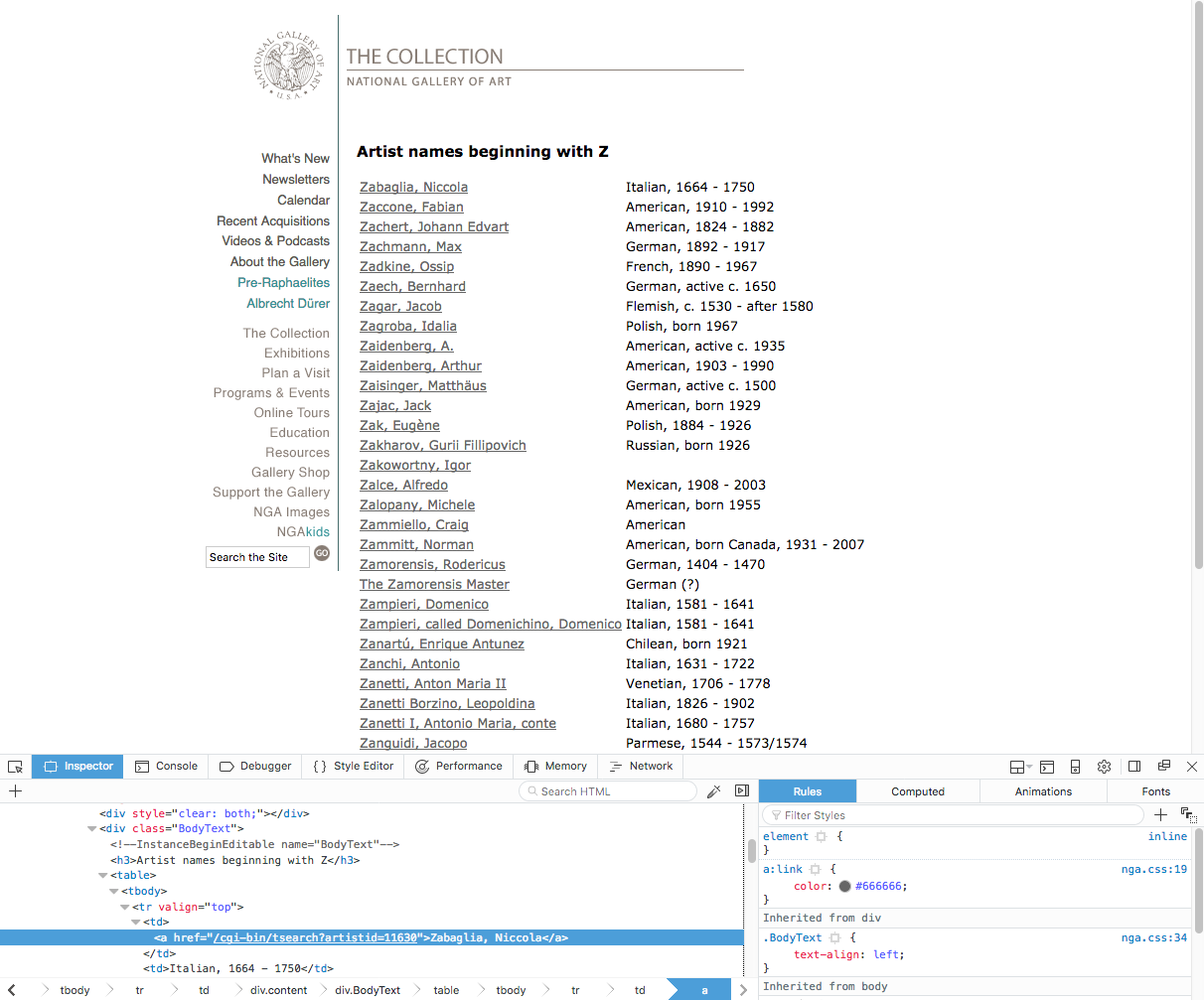Select the Fonts sidebar tab

tap(1155, 791)
